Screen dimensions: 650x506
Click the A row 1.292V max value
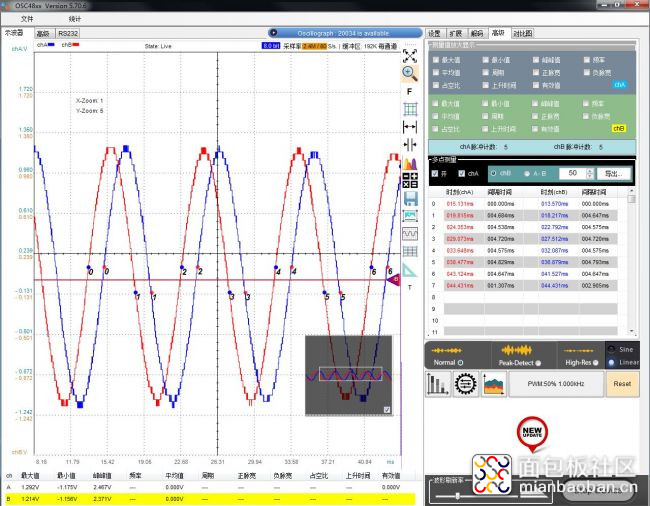[29, 487]
